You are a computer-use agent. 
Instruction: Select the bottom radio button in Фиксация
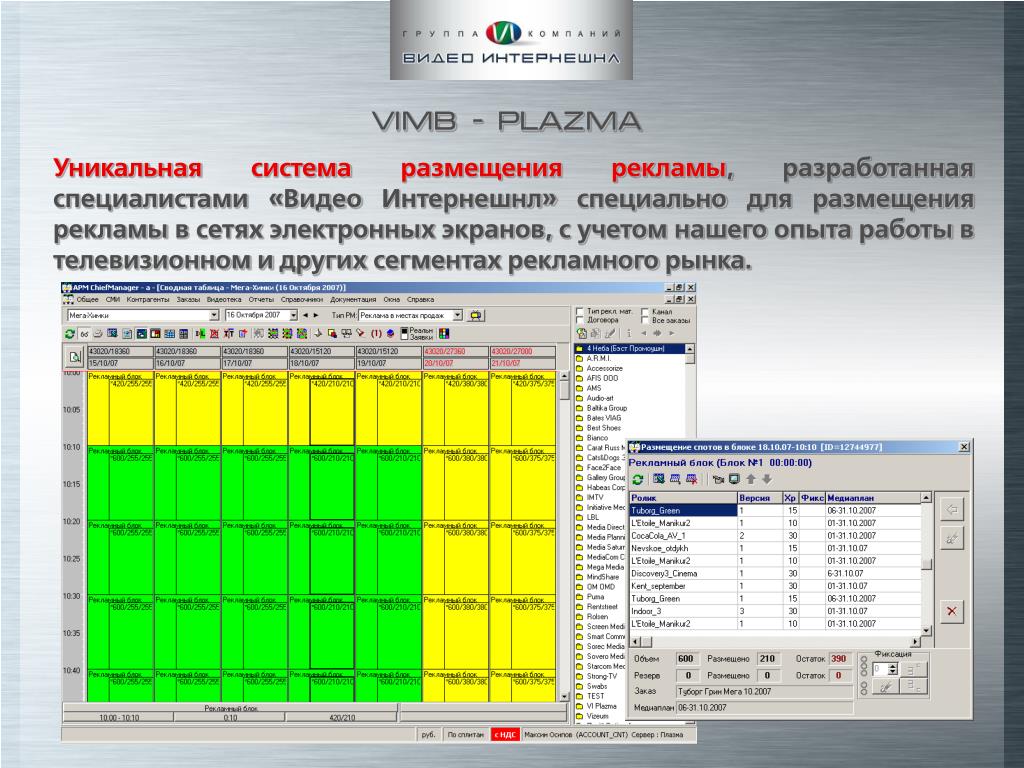tap(865, 691)
